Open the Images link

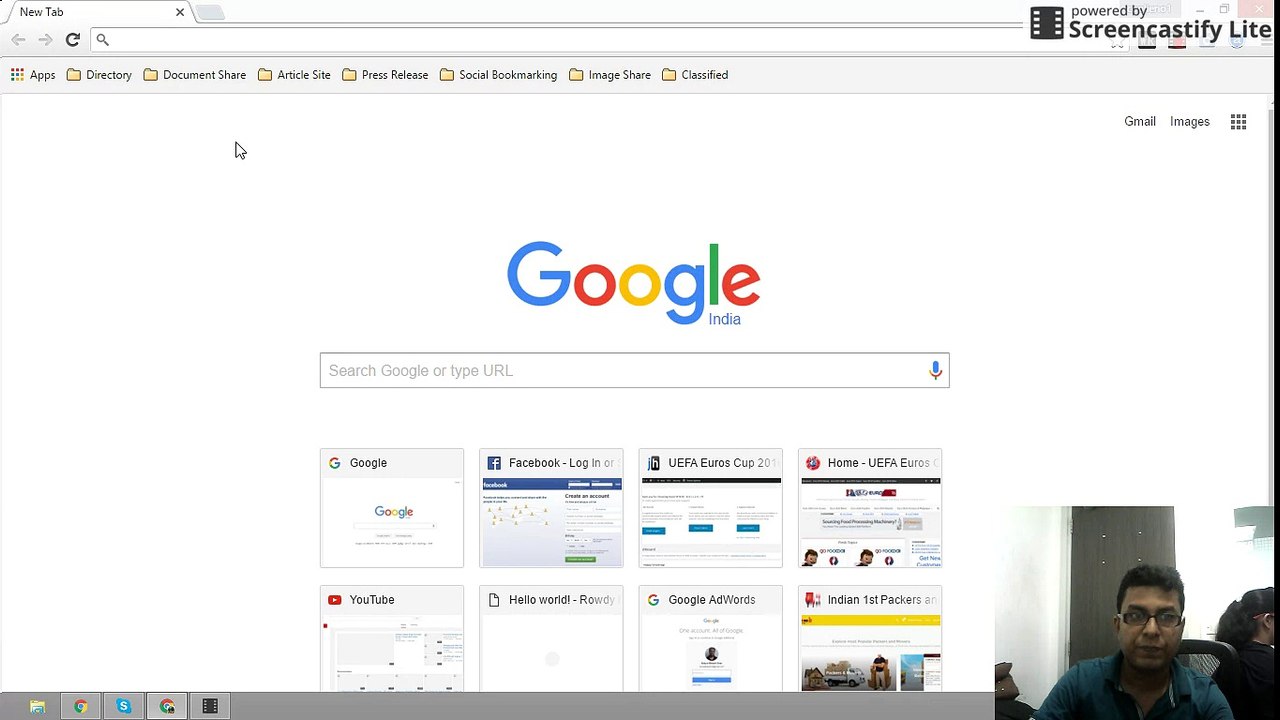pos(1190,121)
